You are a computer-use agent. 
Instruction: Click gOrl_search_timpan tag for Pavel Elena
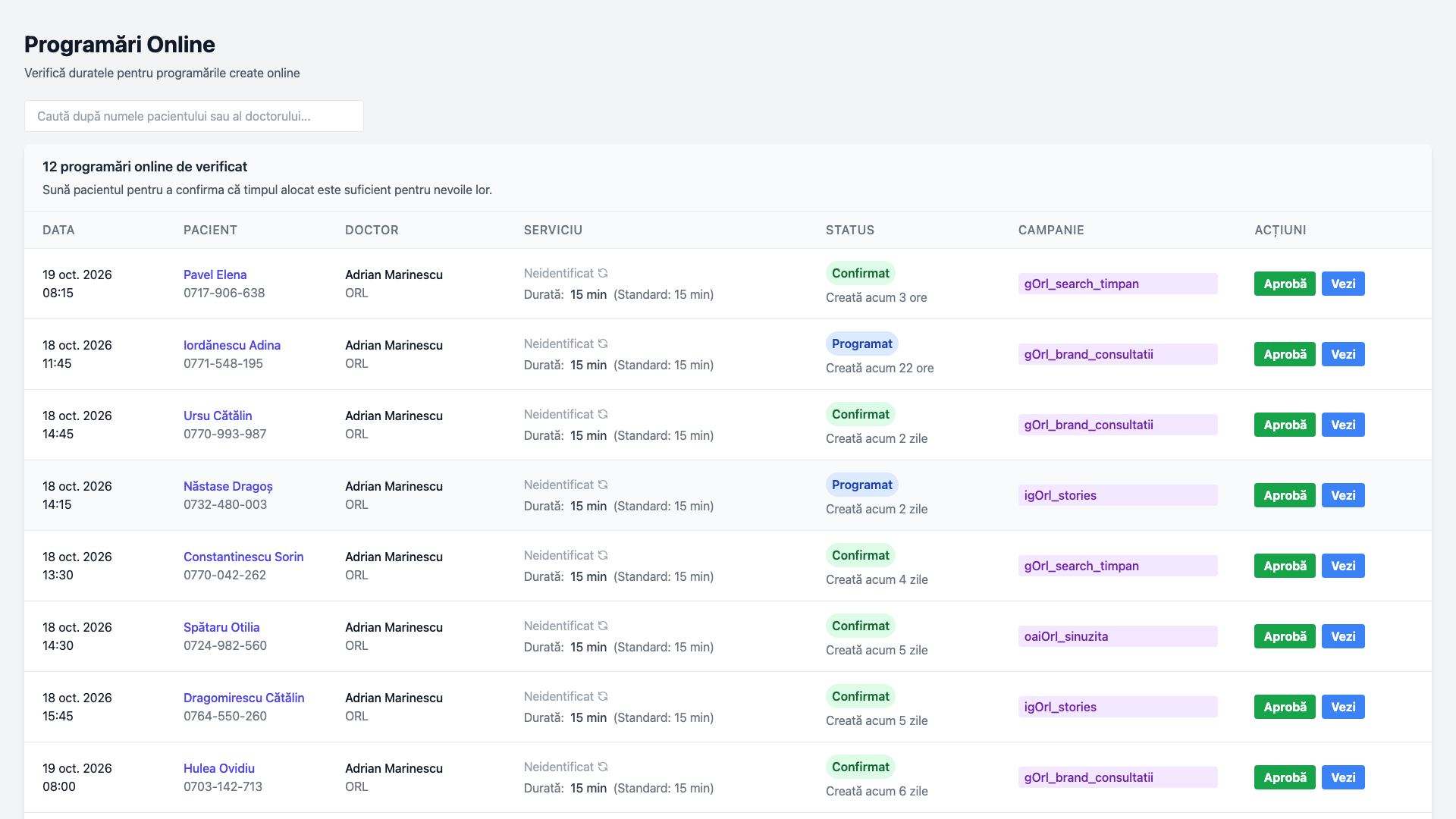(x=1118, y=284)
